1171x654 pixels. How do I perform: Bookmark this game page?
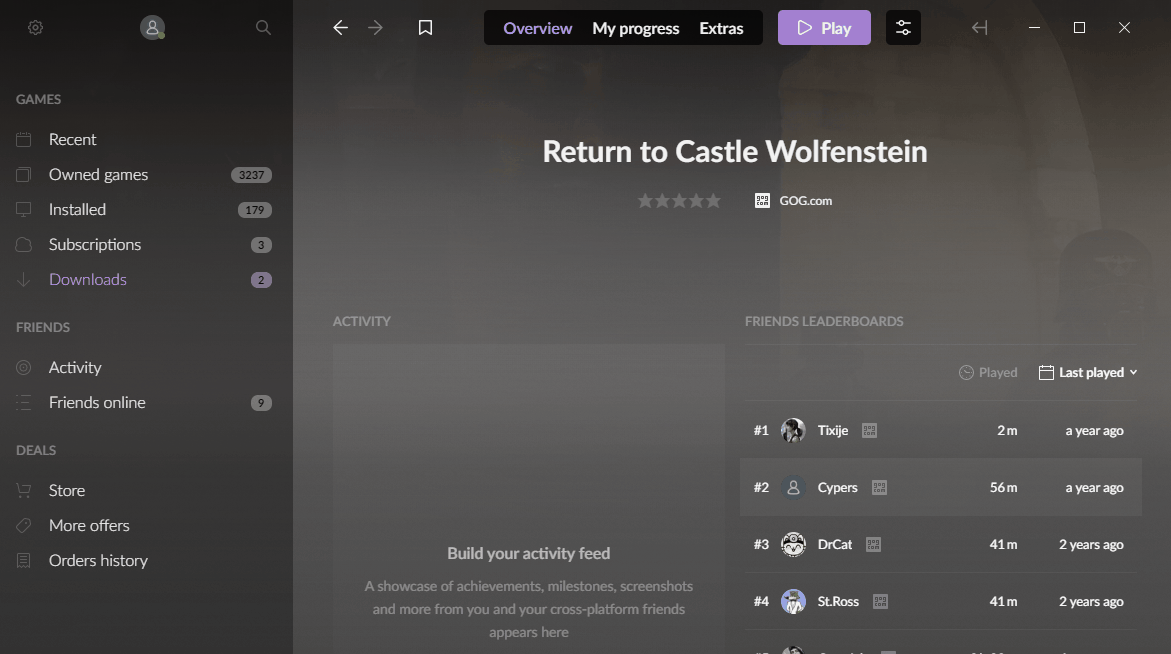coord(426,28)
